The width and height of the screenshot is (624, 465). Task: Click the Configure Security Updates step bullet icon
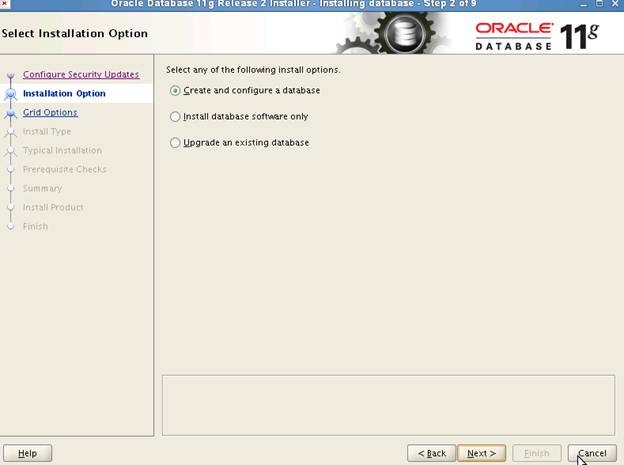tap(11, 75)
